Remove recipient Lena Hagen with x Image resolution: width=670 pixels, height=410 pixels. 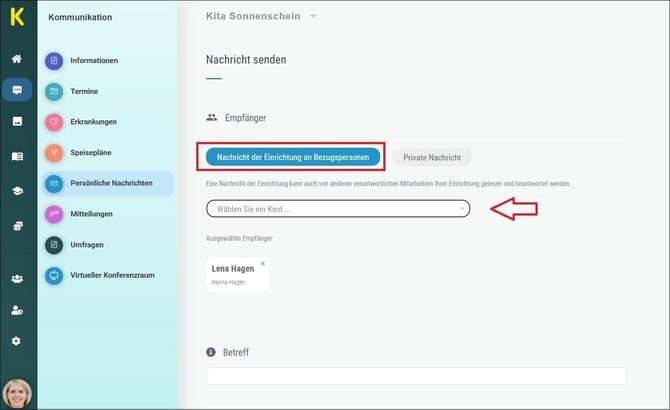tap(263, 264)
